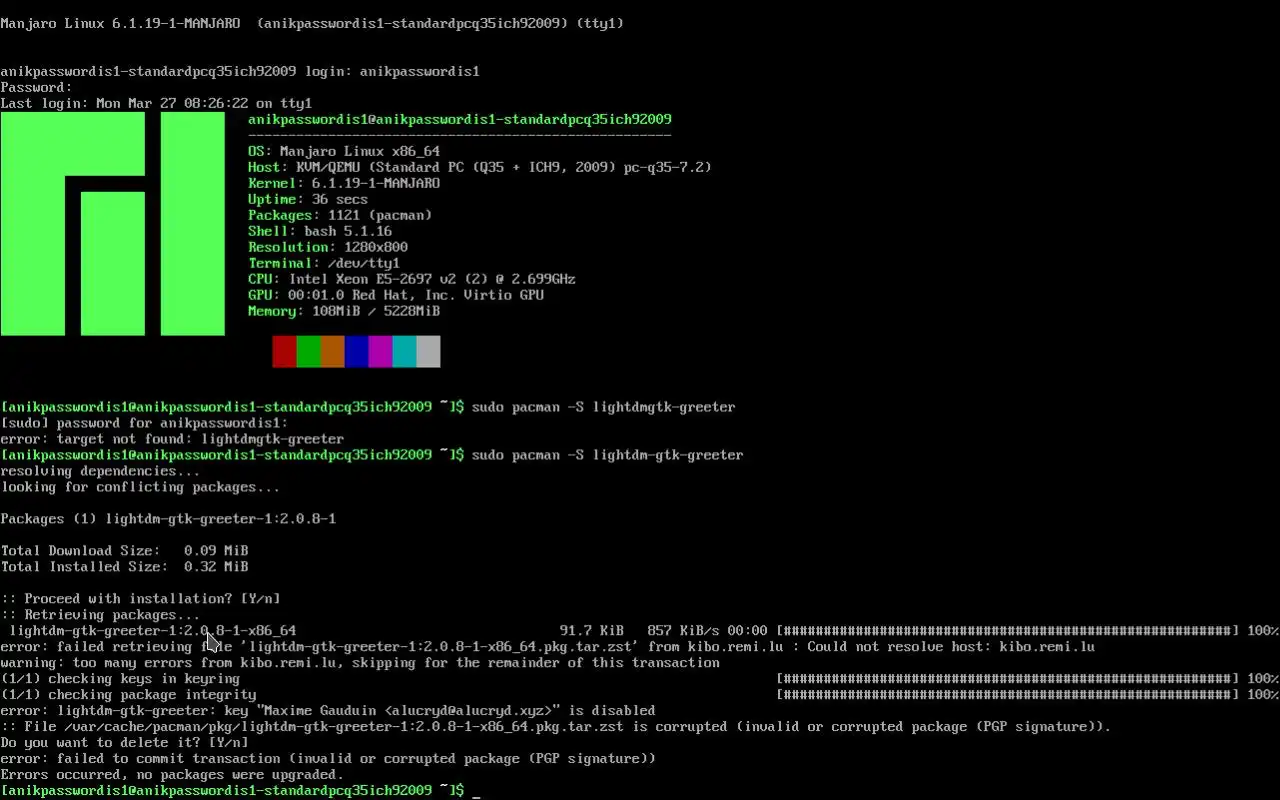Click the 'failed to commit transaction' error line

[x=328, y=759]
